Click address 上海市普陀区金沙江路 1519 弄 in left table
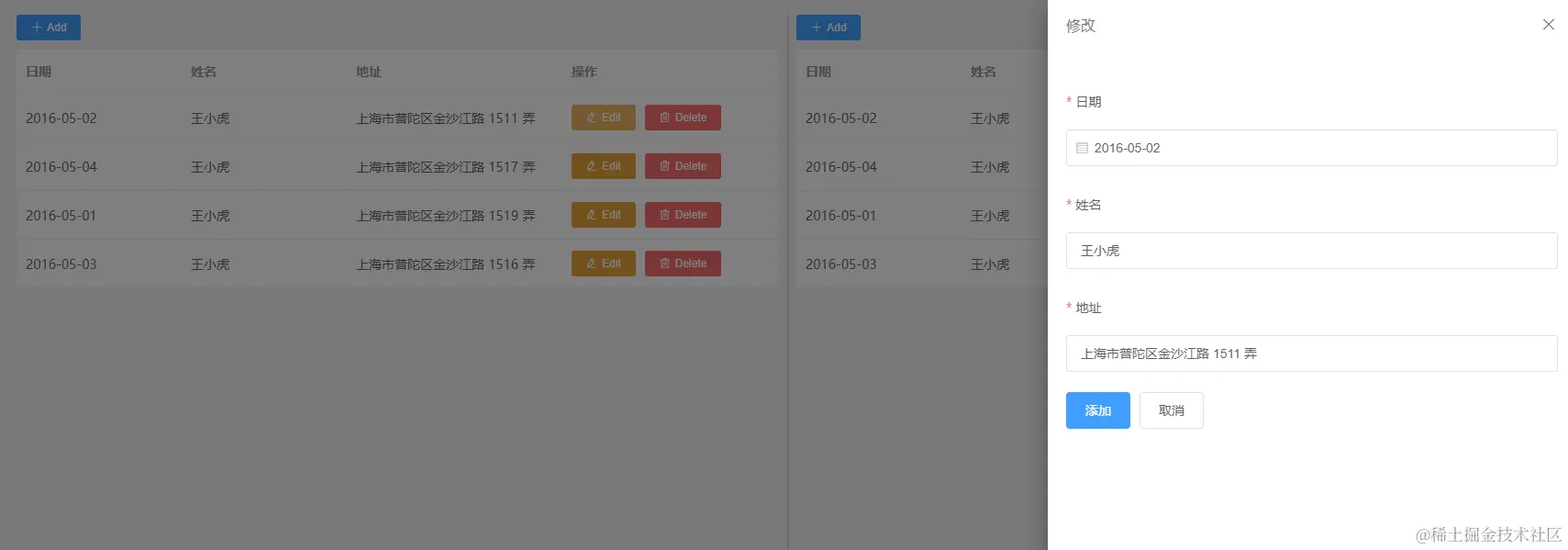 tap(446, 216)
